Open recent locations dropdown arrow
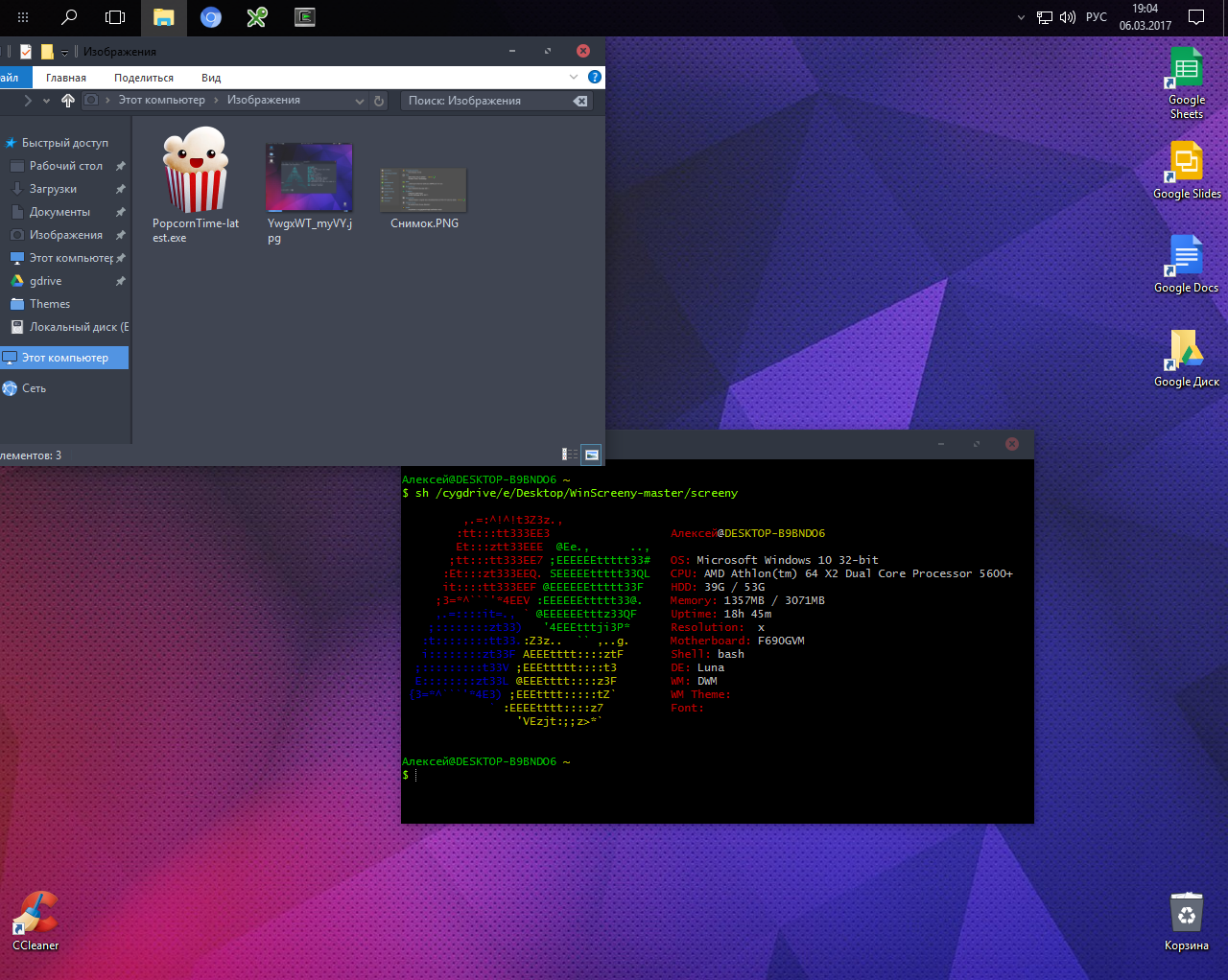Image resolution: width=1228 pixels, height=980 pixels. 46,101
